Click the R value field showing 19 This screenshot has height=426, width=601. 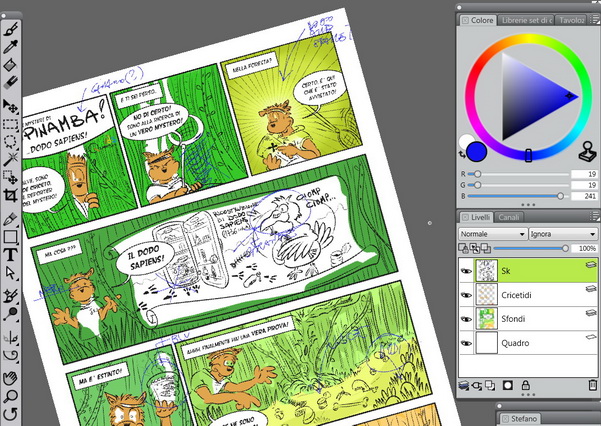click(x=584, y=174)
